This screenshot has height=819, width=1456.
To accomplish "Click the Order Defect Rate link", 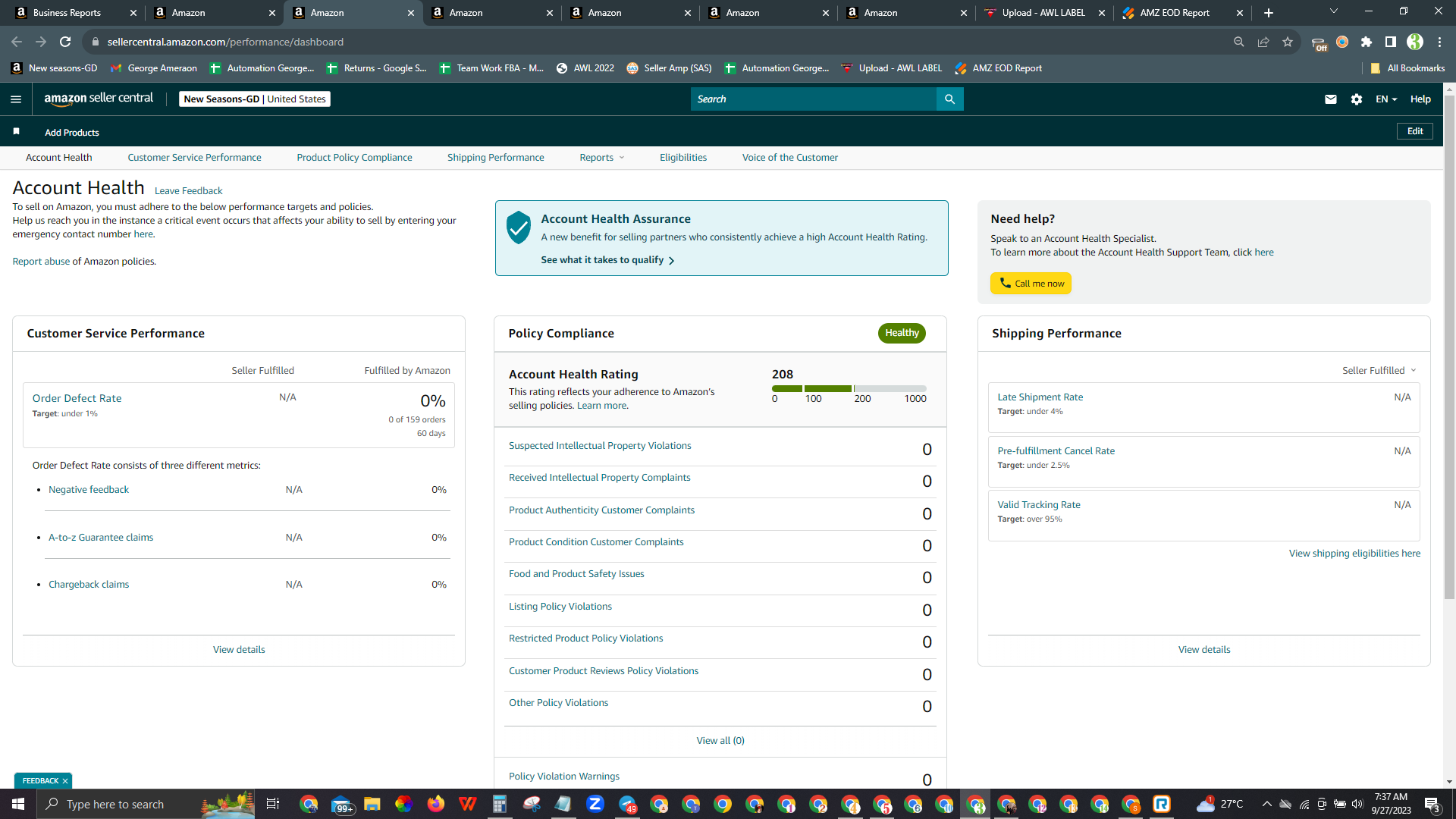I will [77, 398].
